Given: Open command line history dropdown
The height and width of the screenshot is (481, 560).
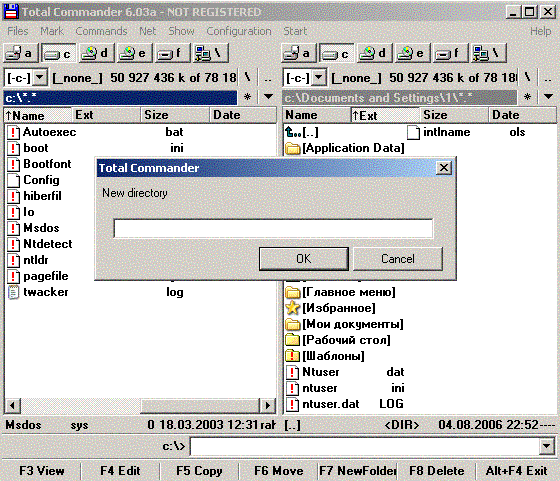Looking at the screenshot, I should (x=546, y=446).
